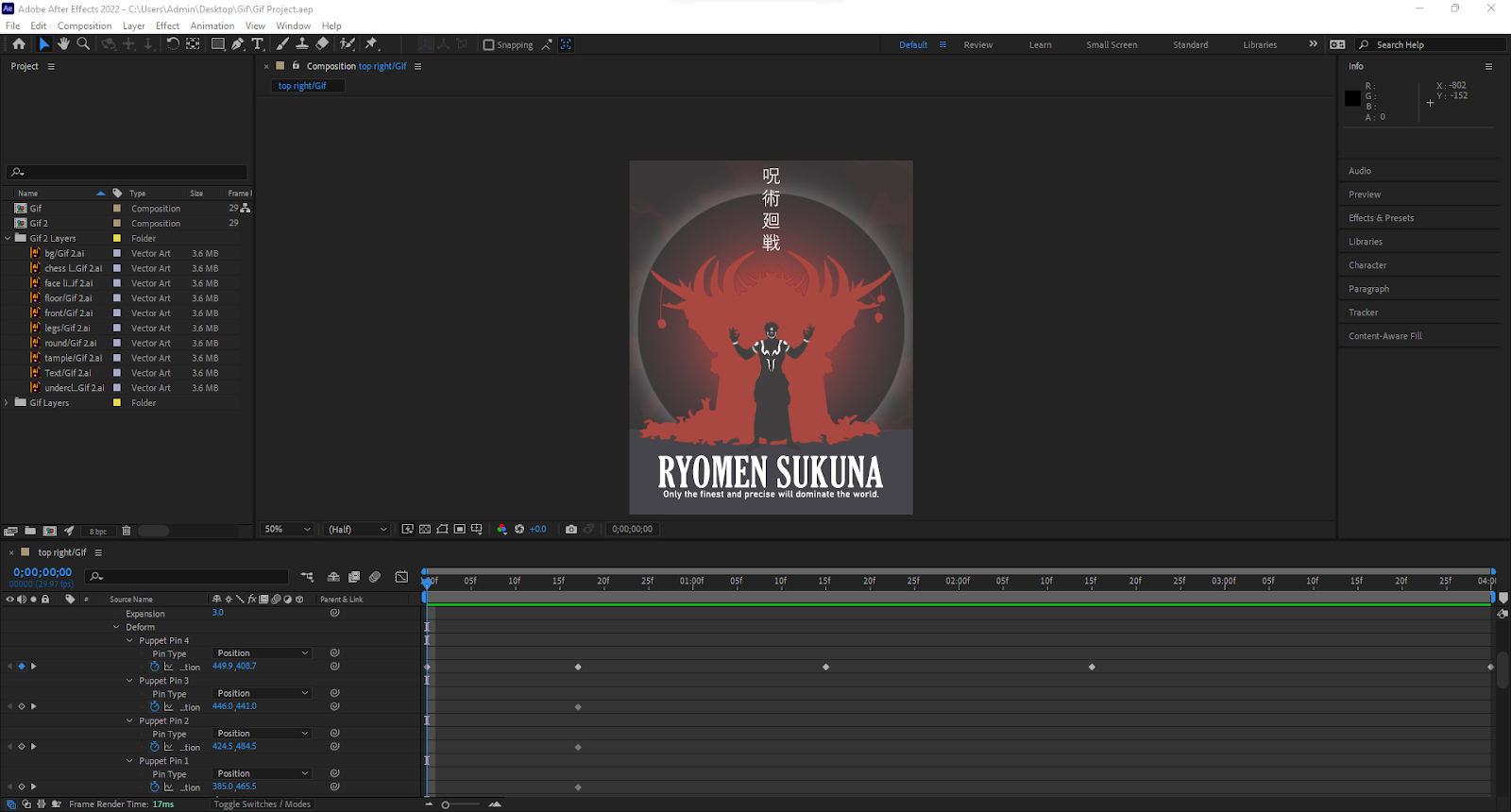Switch to the Small Screen workspace
Image resolution: width=1511 pixels, height=812 pixels.
click(x=1112, y=44)
